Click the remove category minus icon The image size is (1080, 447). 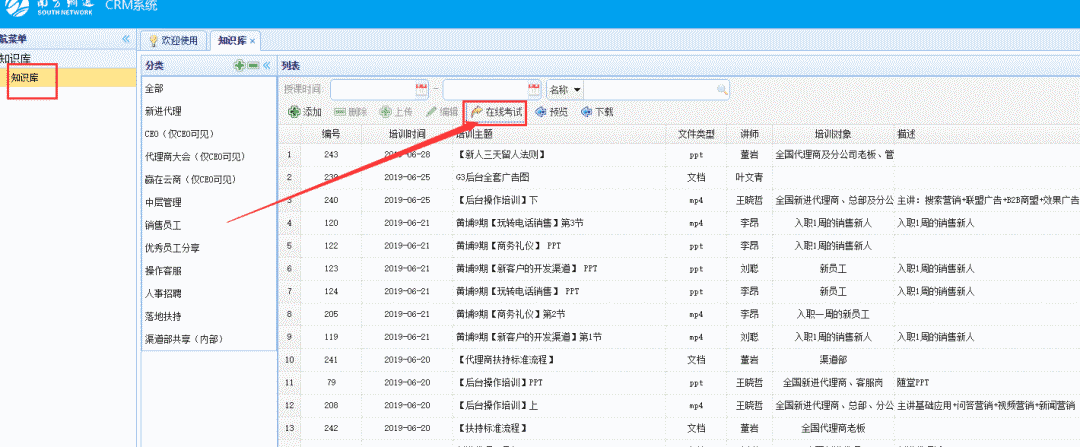[253, 65]
